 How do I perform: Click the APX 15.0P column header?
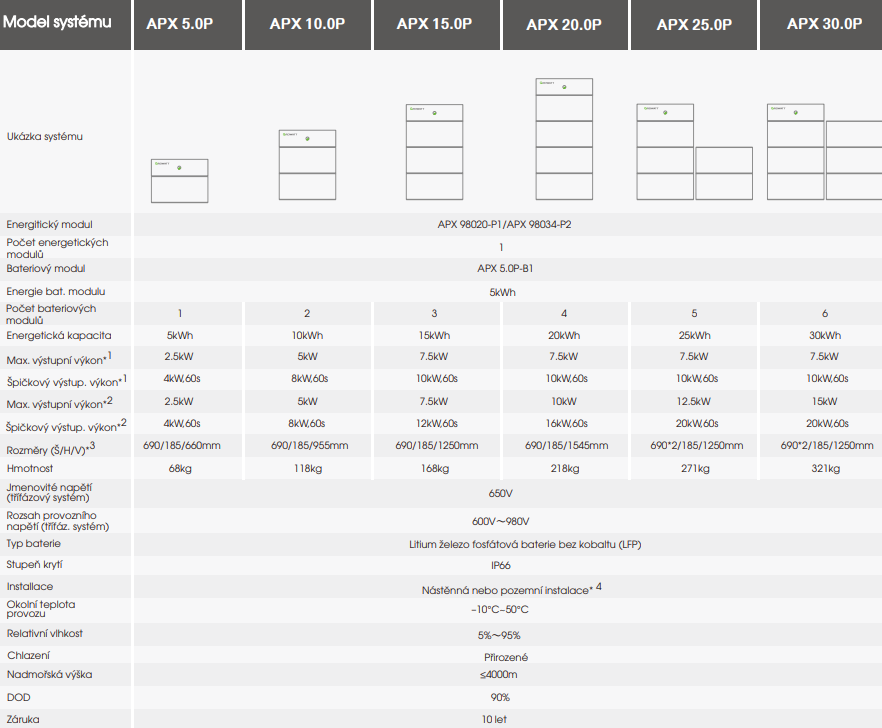point(436,25)
